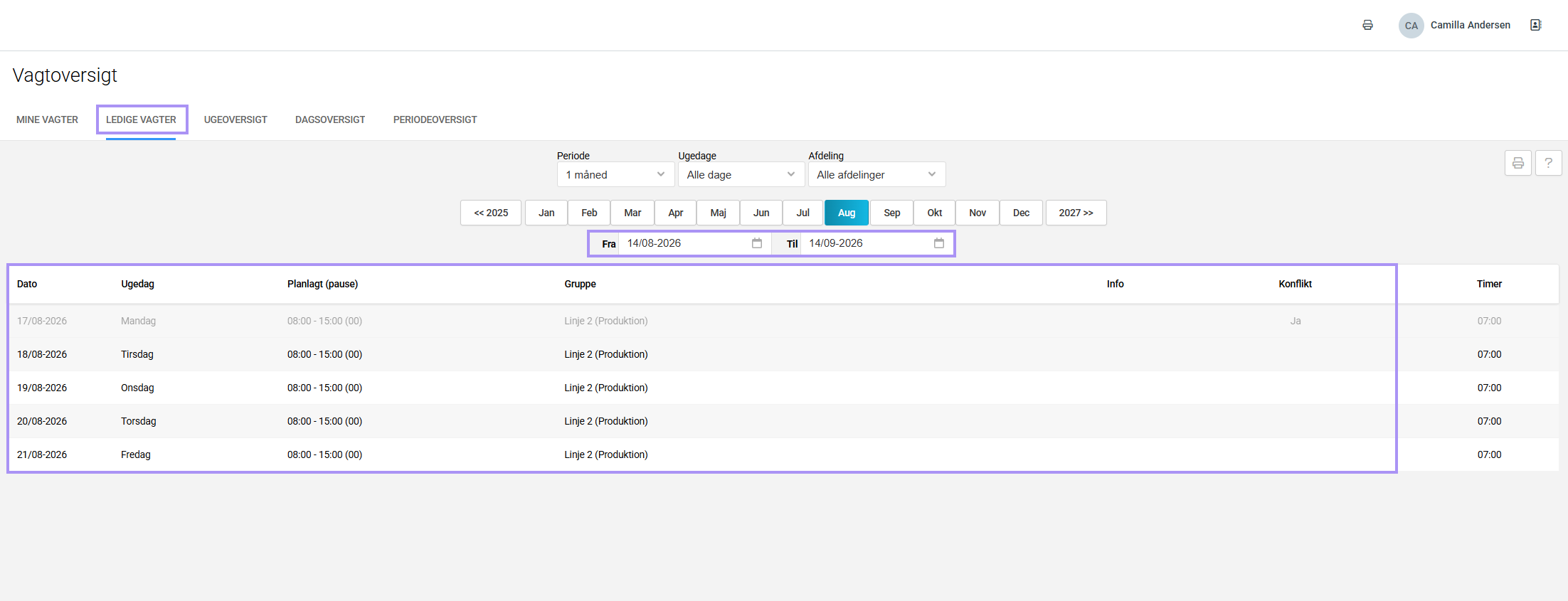Click the Timer column header
The image size is (1568, 601).
tap(1489, 284)
